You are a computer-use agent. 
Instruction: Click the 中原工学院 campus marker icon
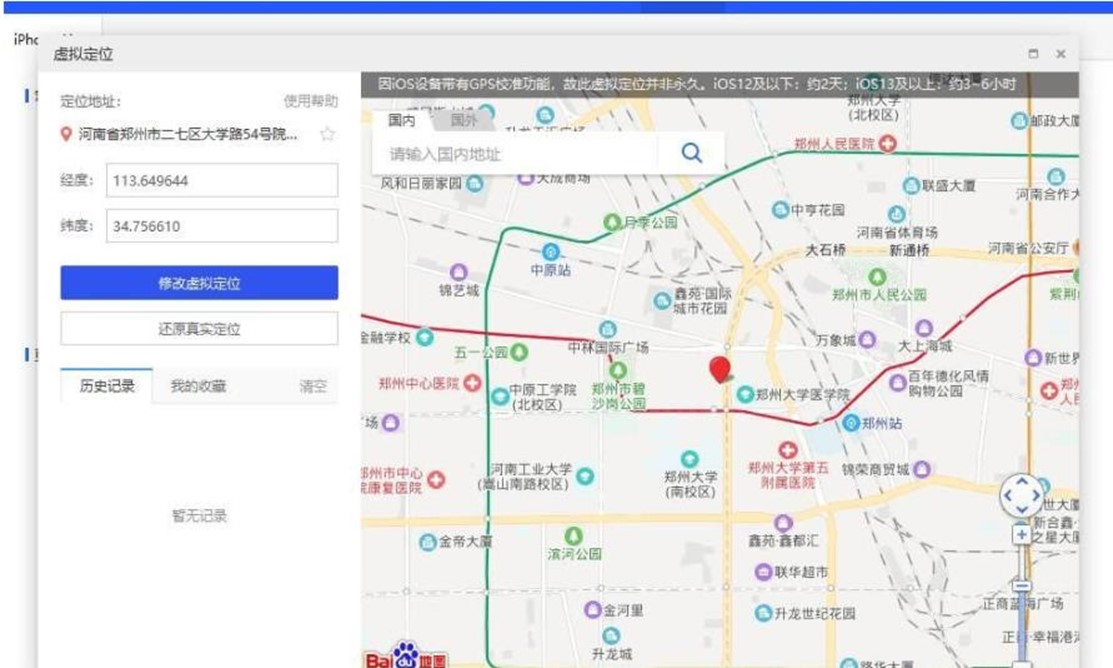pos(500,396)
